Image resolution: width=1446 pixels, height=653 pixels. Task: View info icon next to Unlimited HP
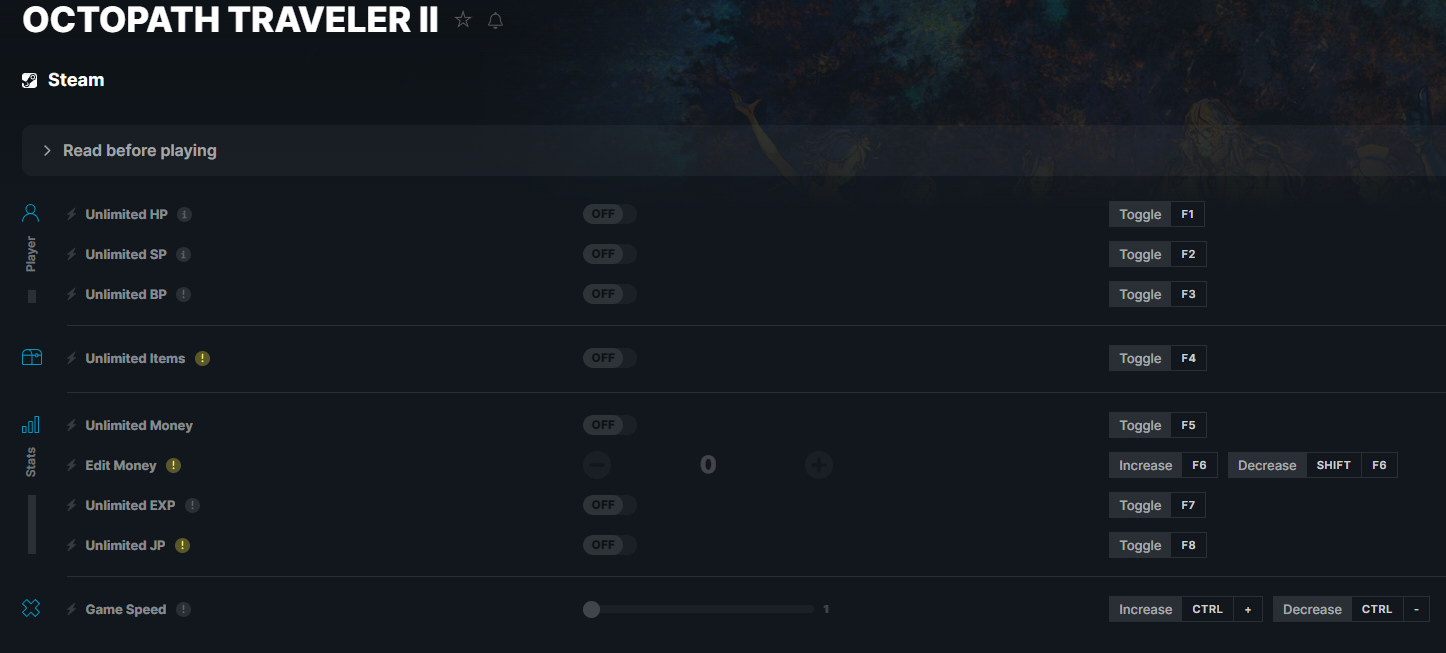click(x=184, y=214)
